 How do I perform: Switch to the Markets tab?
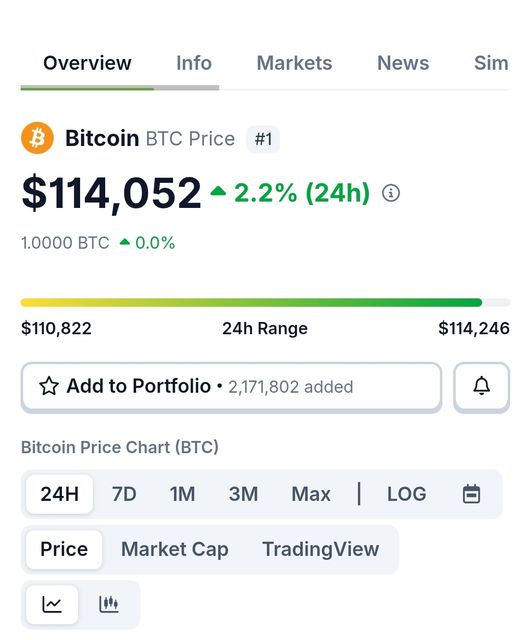click(x=294, y=63)
